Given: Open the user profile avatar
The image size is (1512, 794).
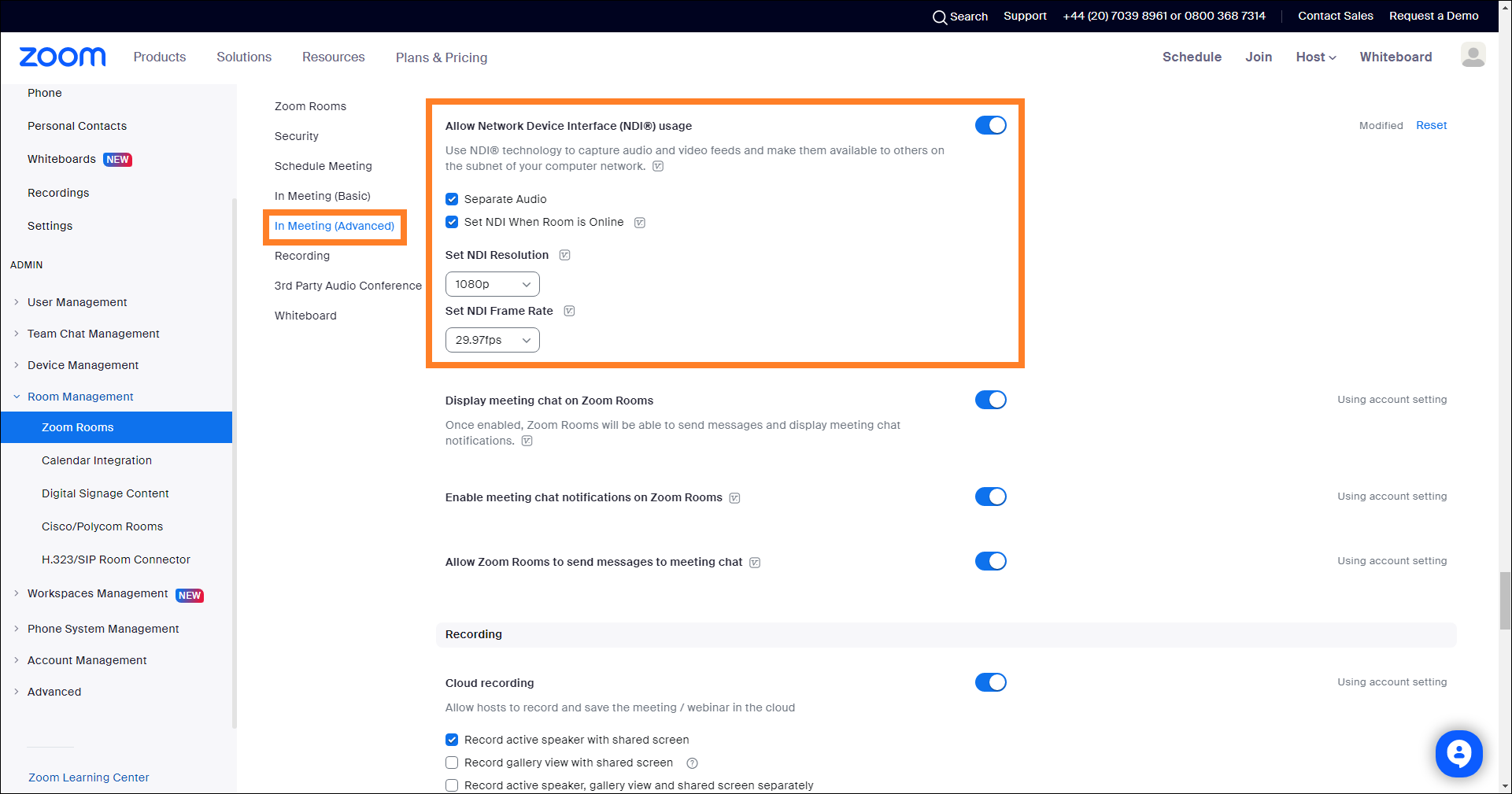Looking at the screenshot, I should (1473, 55).
